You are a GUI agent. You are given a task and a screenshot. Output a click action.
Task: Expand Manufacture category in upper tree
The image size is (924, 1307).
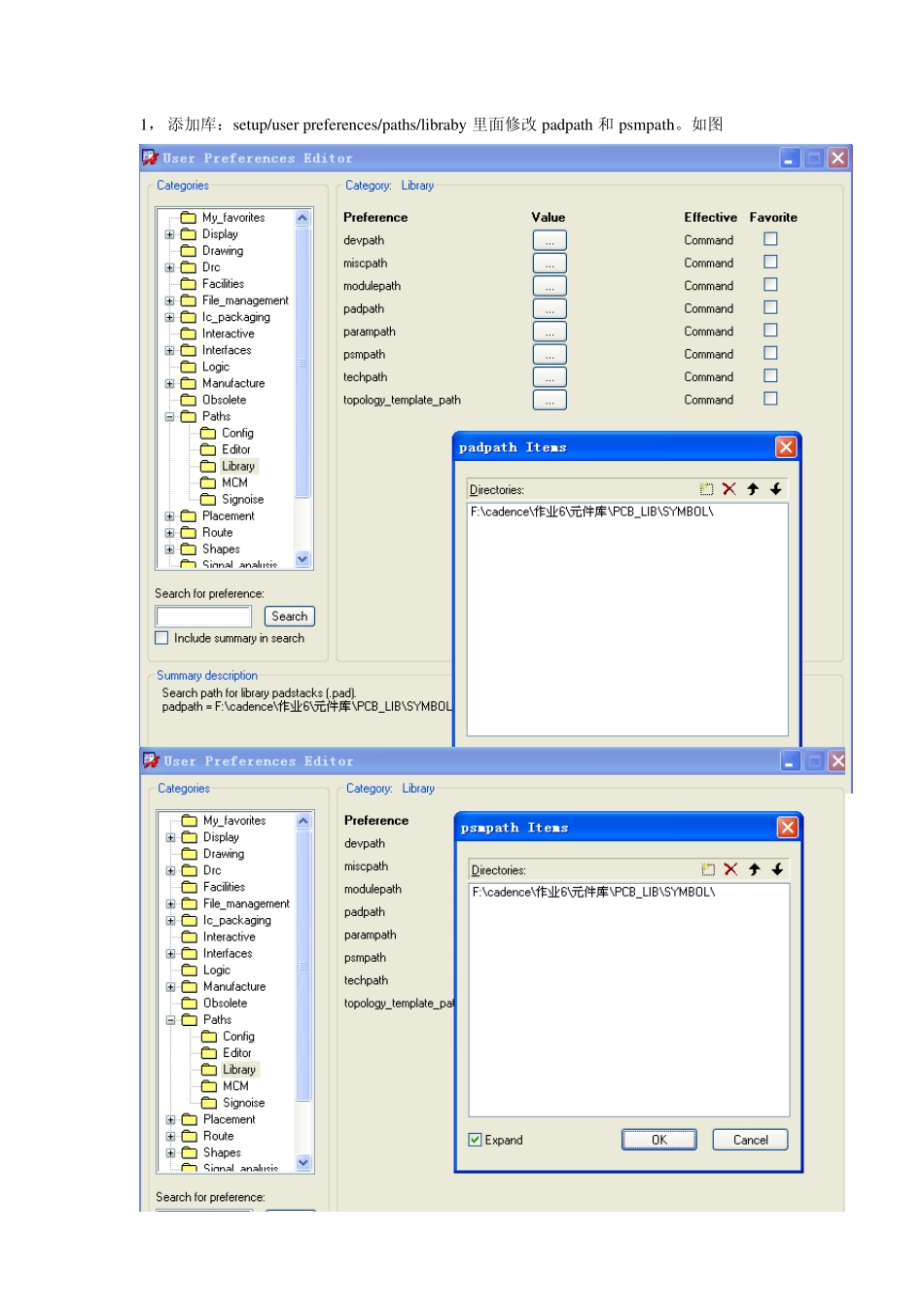point(169,383)
